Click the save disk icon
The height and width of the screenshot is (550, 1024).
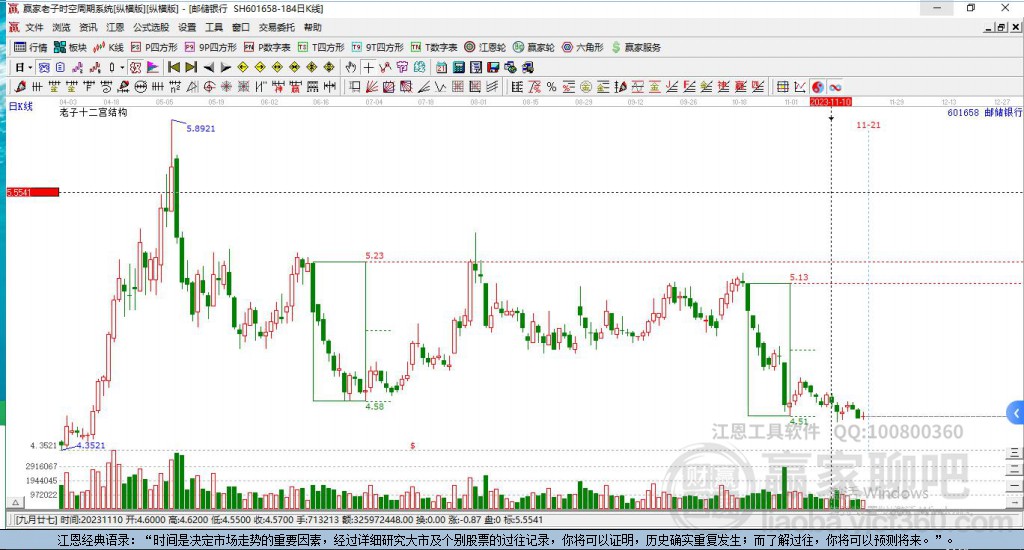pos(493,67)
